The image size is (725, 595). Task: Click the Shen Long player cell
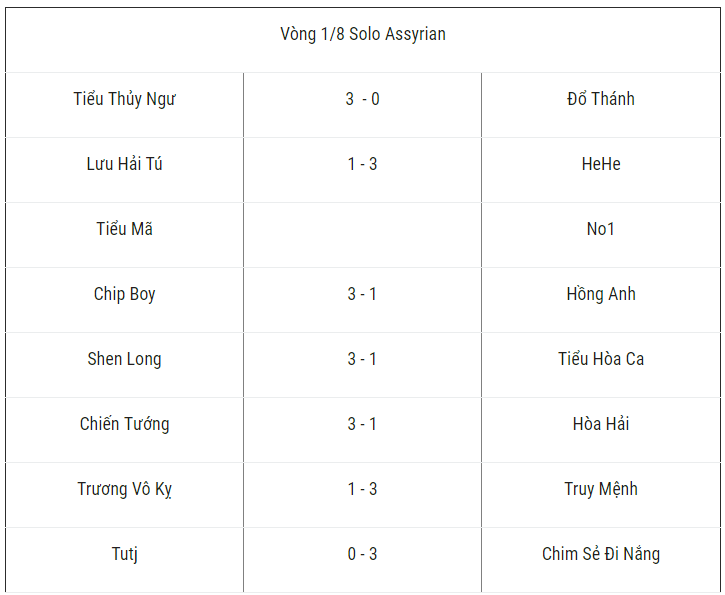[x=125, y=359]
